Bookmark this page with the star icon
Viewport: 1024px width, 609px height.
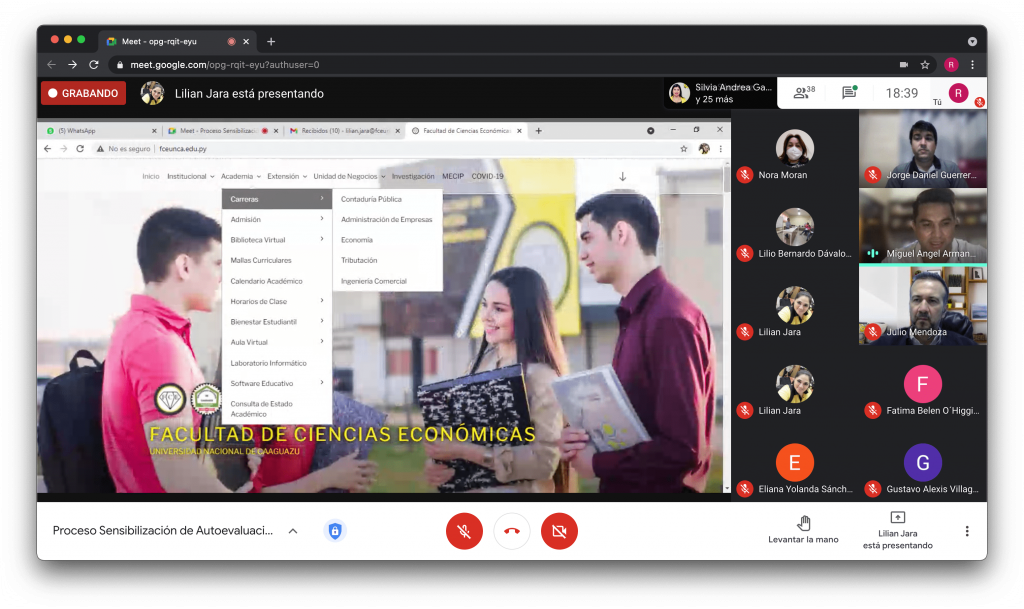point(925,65)
